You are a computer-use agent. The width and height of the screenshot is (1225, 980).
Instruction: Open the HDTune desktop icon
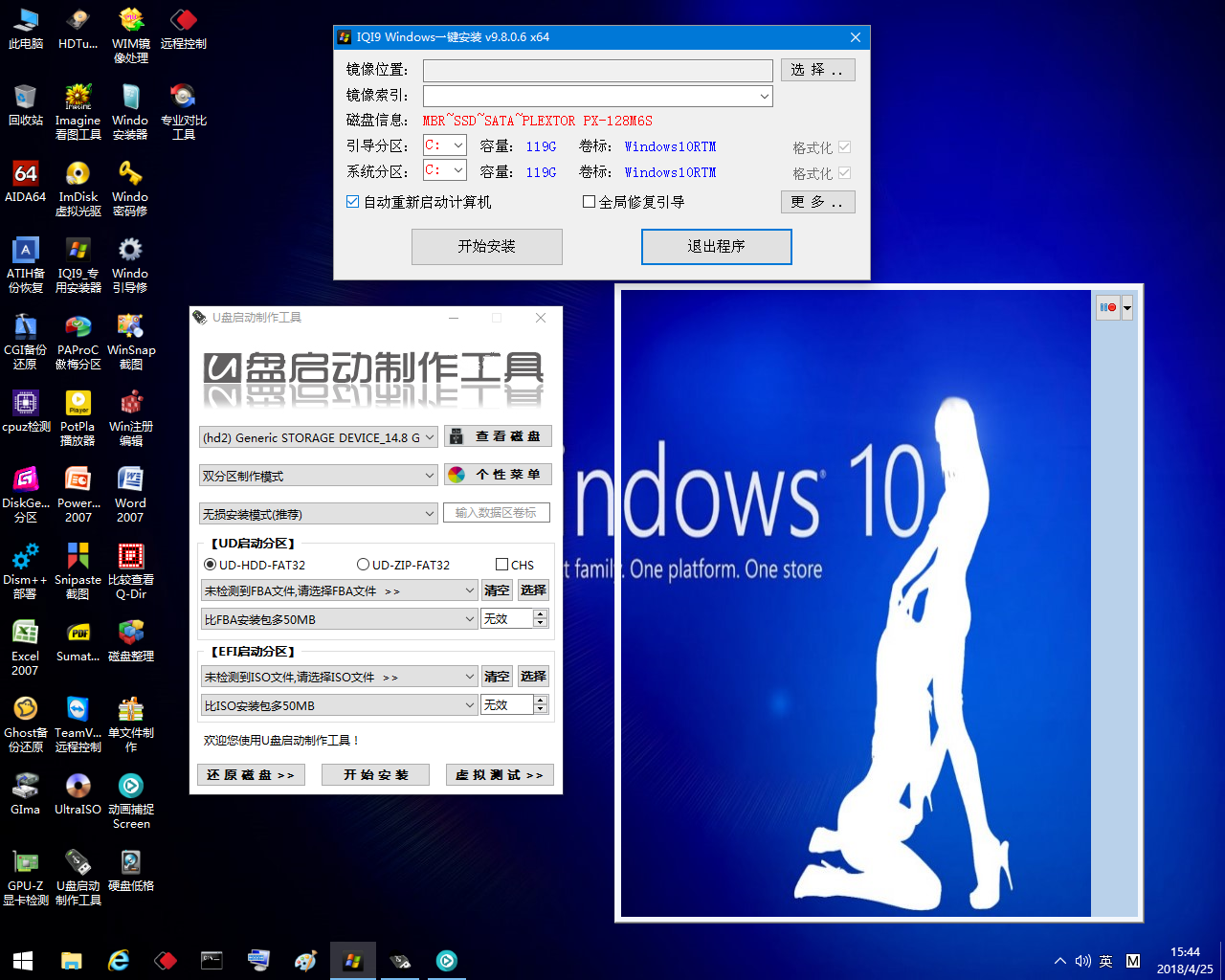pyautogui.click(x=78, y=29)
